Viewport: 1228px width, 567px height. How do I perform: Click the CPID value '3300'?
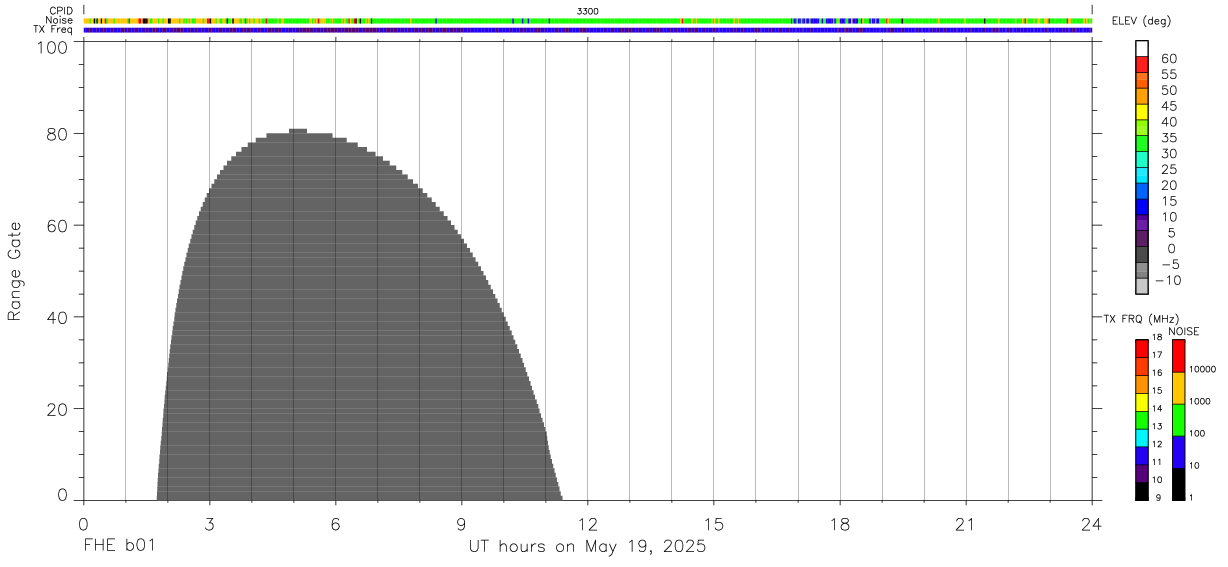(x=587, y=11)
